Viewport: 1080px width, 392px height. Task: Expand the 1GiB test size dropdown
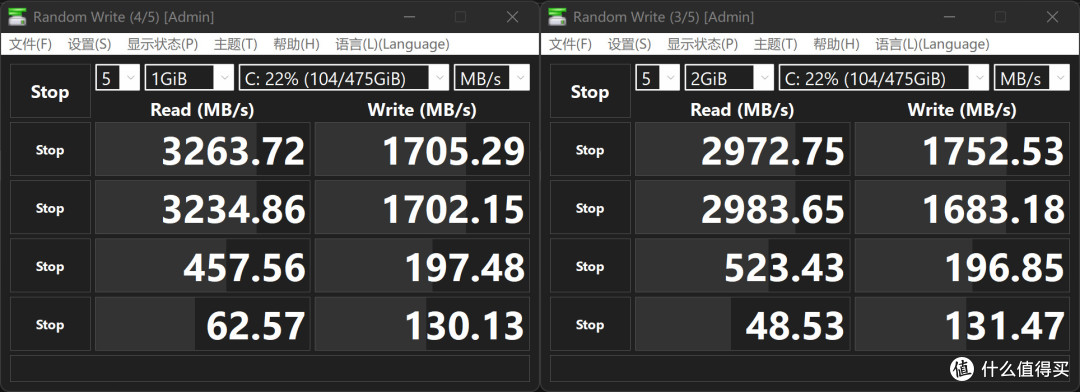189,78
